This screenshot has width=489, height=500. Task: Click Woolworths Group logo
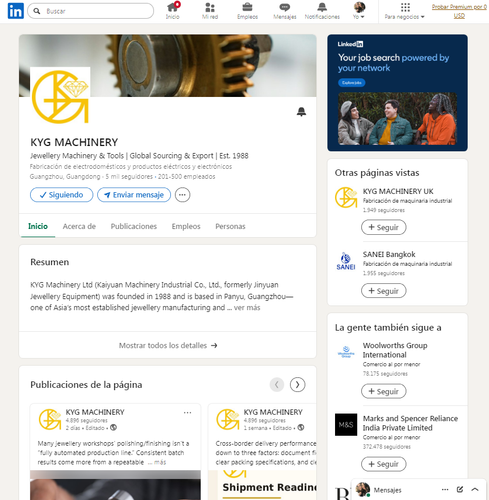pyautogui.click(x=346, y=352)
